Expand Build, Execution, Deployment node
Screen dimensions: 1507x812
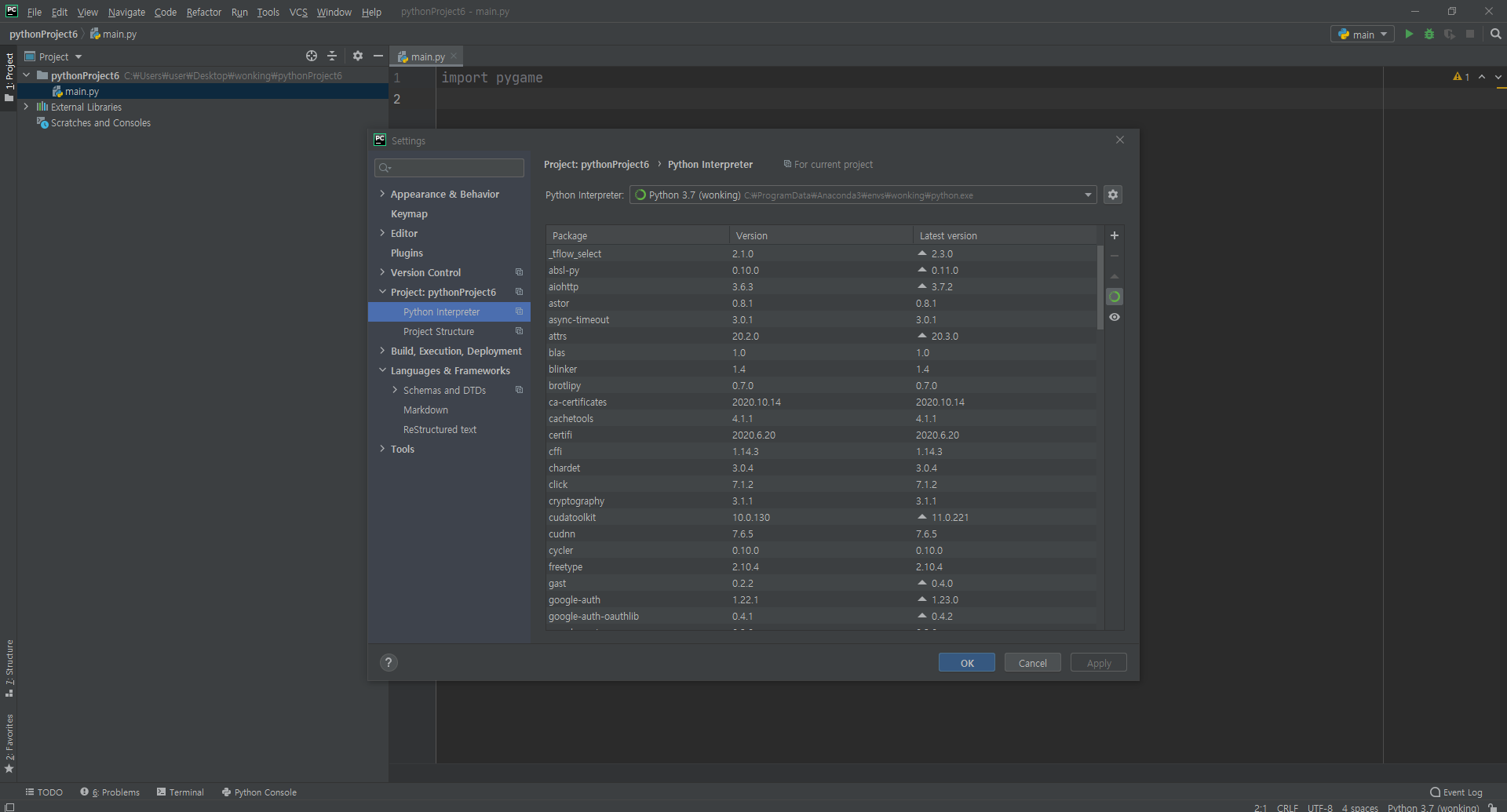382,351
